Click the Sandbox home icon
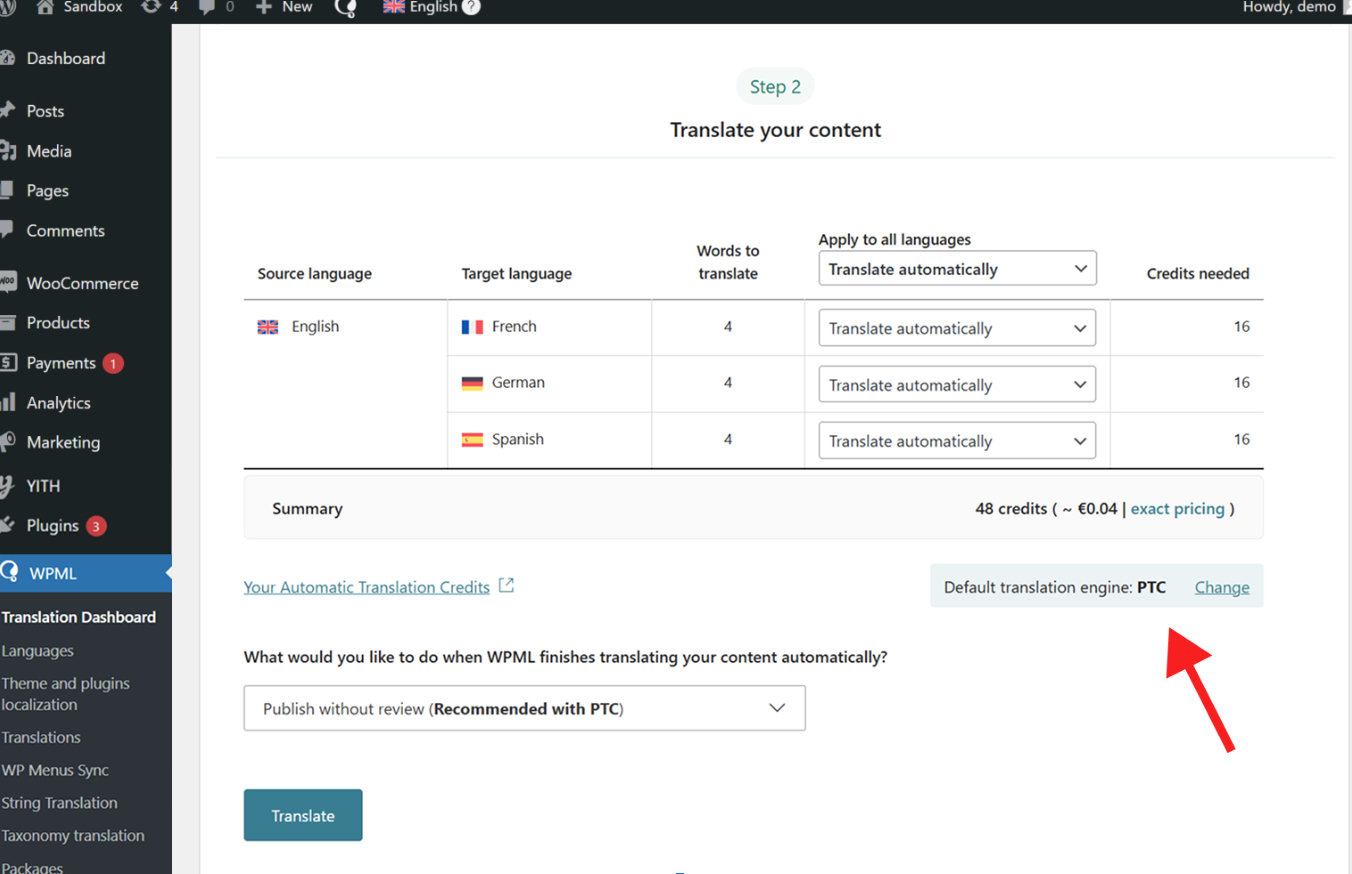The height and width of the screenshot is (874, 1352). [45, 7]
